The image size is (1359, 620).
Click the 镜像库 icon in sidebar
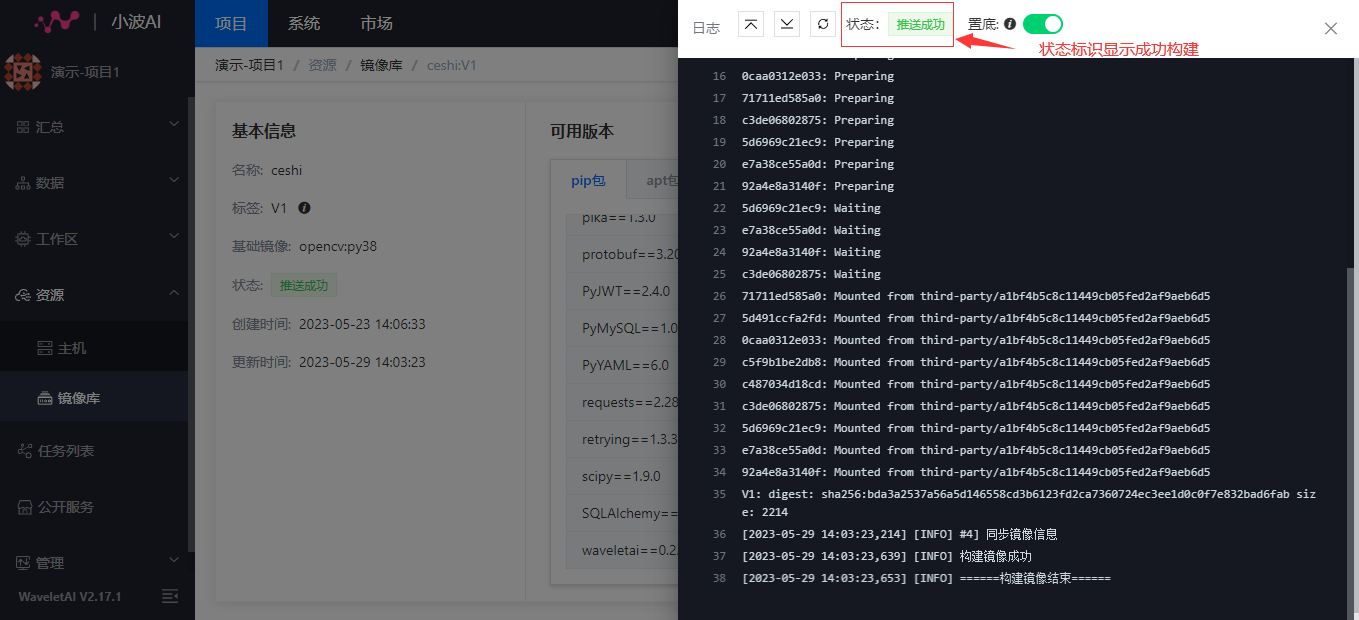point(44,398)
